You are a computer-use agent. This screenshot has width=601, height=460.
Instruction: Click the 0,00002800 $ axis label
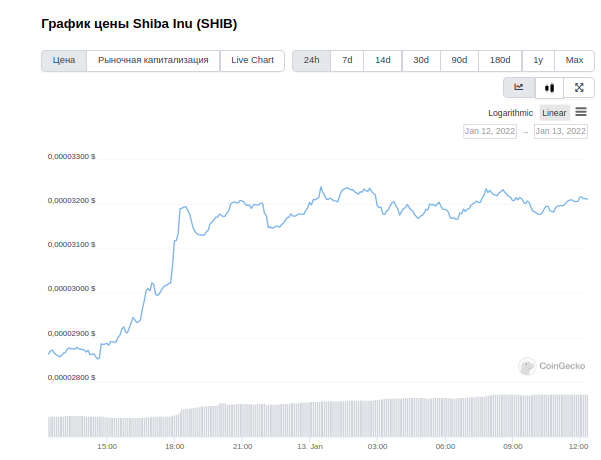point(71,378)
